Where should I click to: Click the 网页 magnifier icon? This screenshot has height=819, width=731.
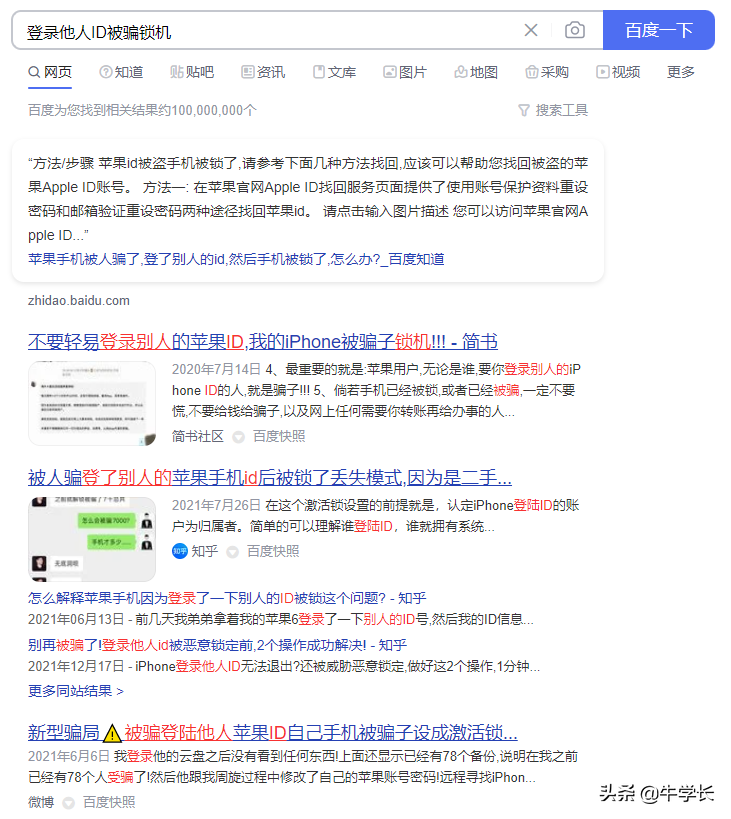[34, 72]
